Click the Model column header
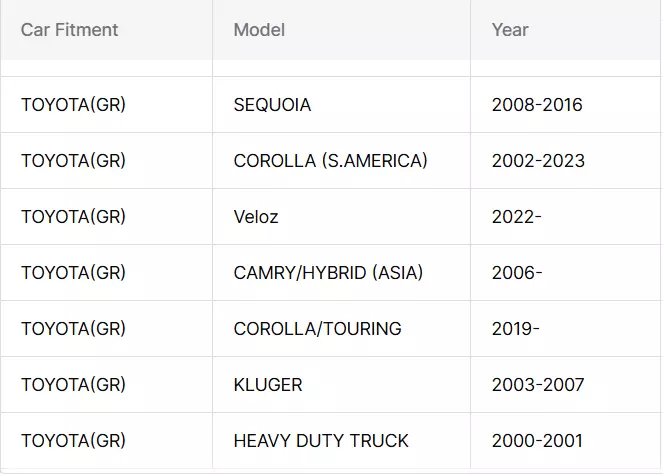 pos(341,30)
